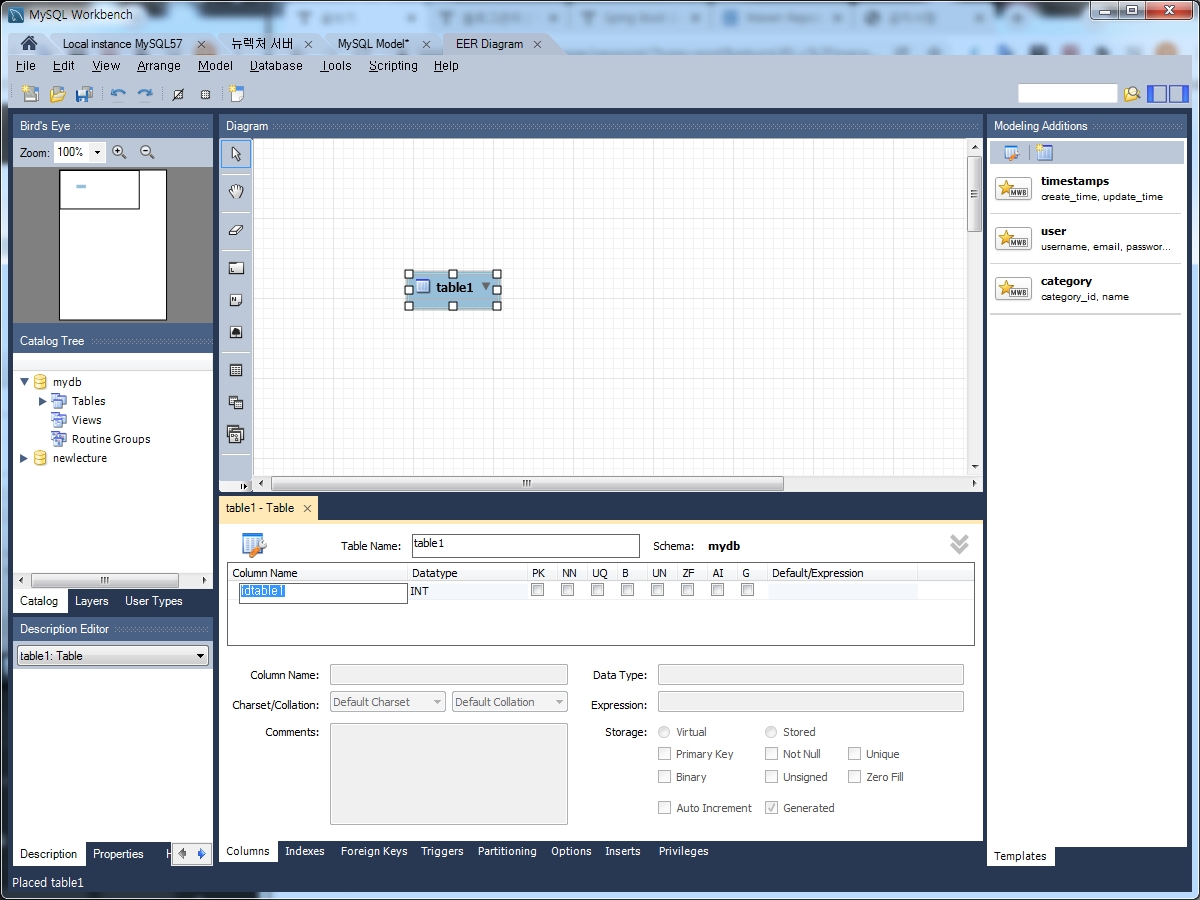The width and height of the screenshot is (1200, 900).
Task: Switch to the Indexes tab
Action: pyautogui.click(x=305, y=851)
